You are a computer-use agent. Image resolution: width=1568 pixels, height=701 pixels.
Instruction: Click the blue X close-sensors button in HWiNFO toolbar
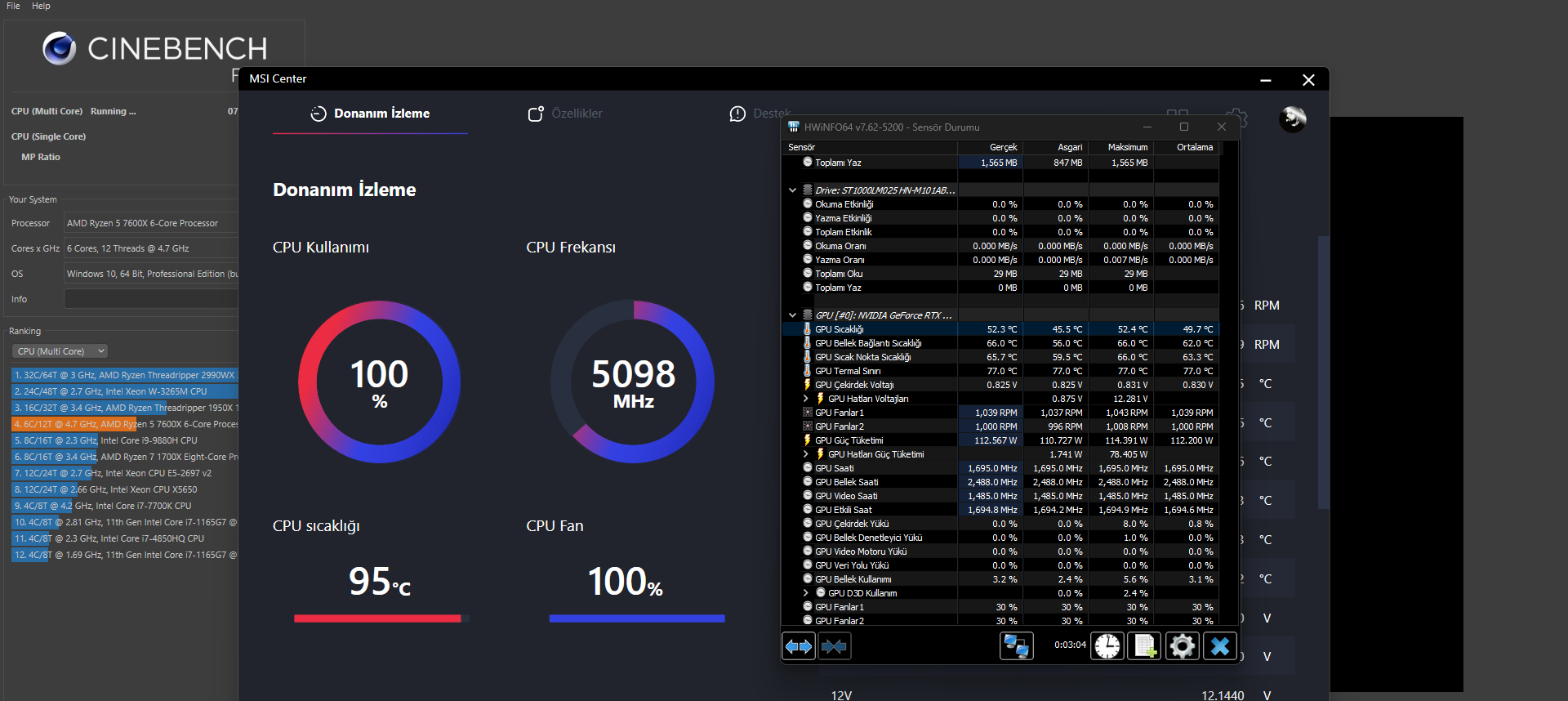pos(1219,646)
